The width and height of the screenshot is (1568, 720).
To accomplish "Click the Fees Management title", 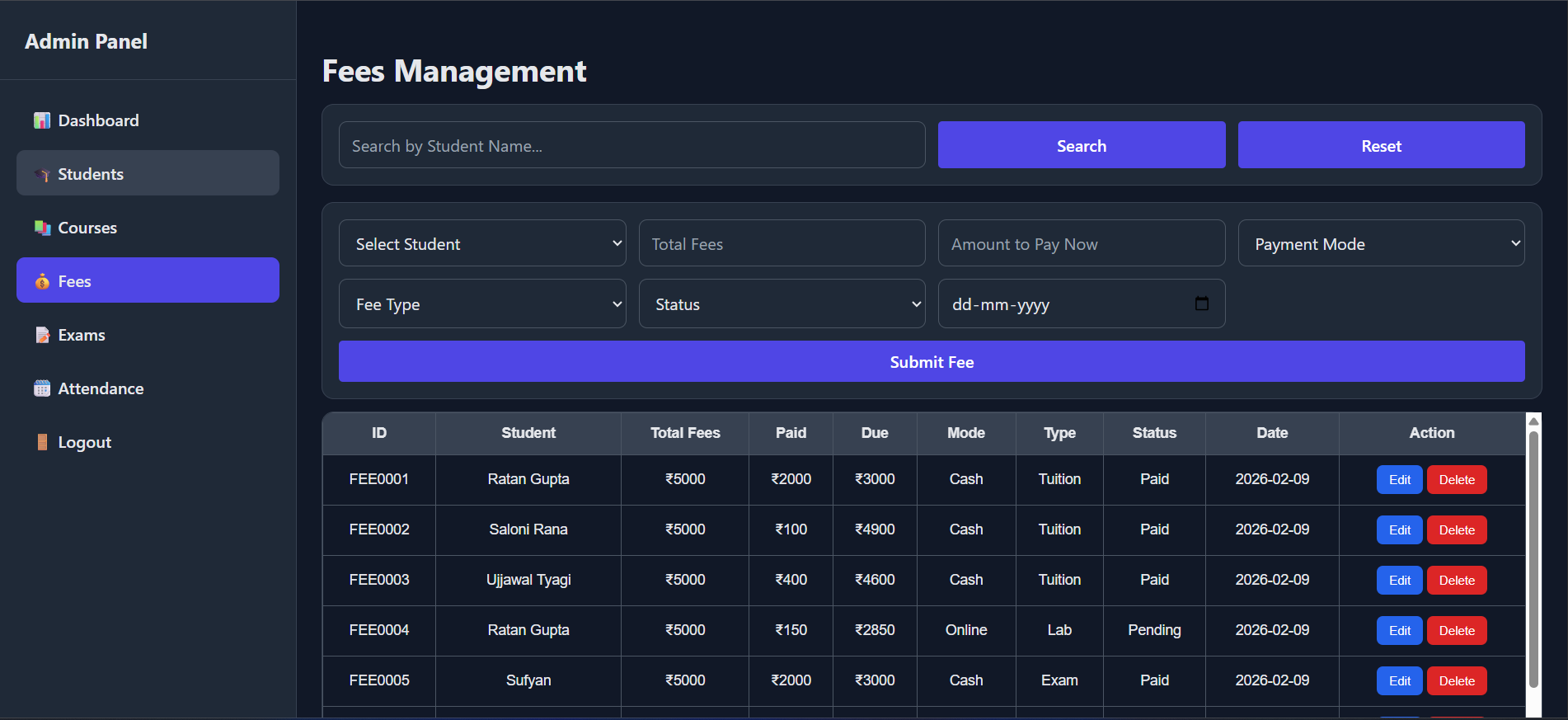I will 454,72.
